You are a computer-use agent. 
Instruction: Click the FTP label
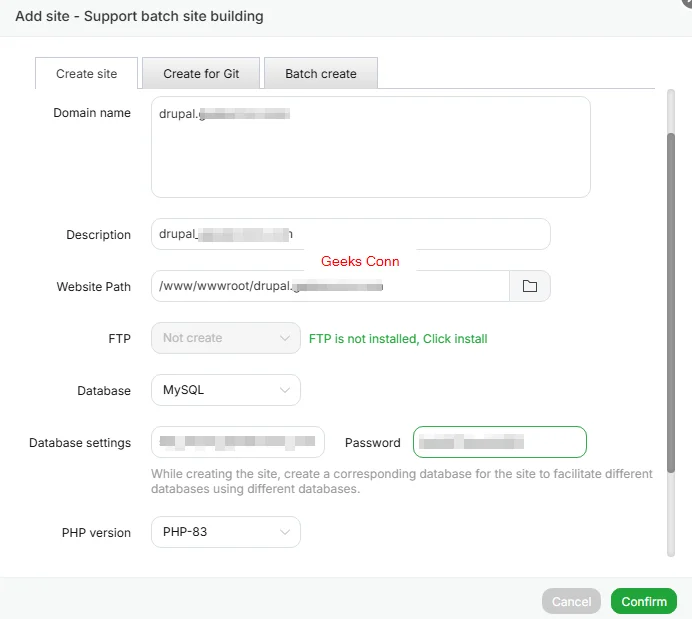120,339
